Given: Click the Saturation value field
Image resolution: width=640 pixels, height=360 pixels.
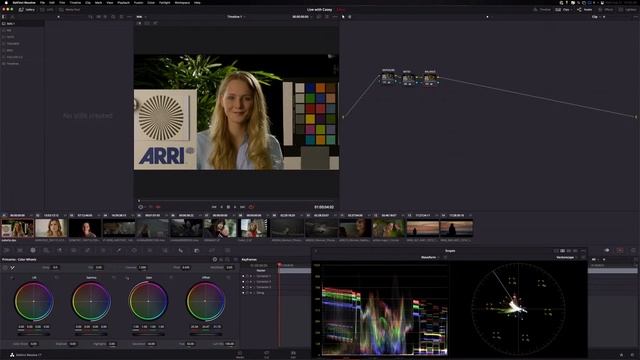Looking at the screenshot, I should [151, 344].
